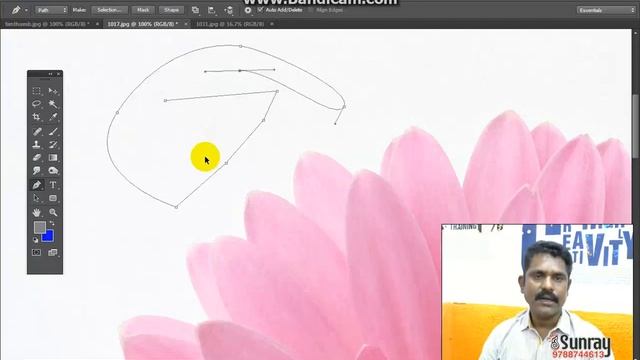Screen dimensions: 640x360
Task: Select the Move tool
Action: (x=53, y=91)
